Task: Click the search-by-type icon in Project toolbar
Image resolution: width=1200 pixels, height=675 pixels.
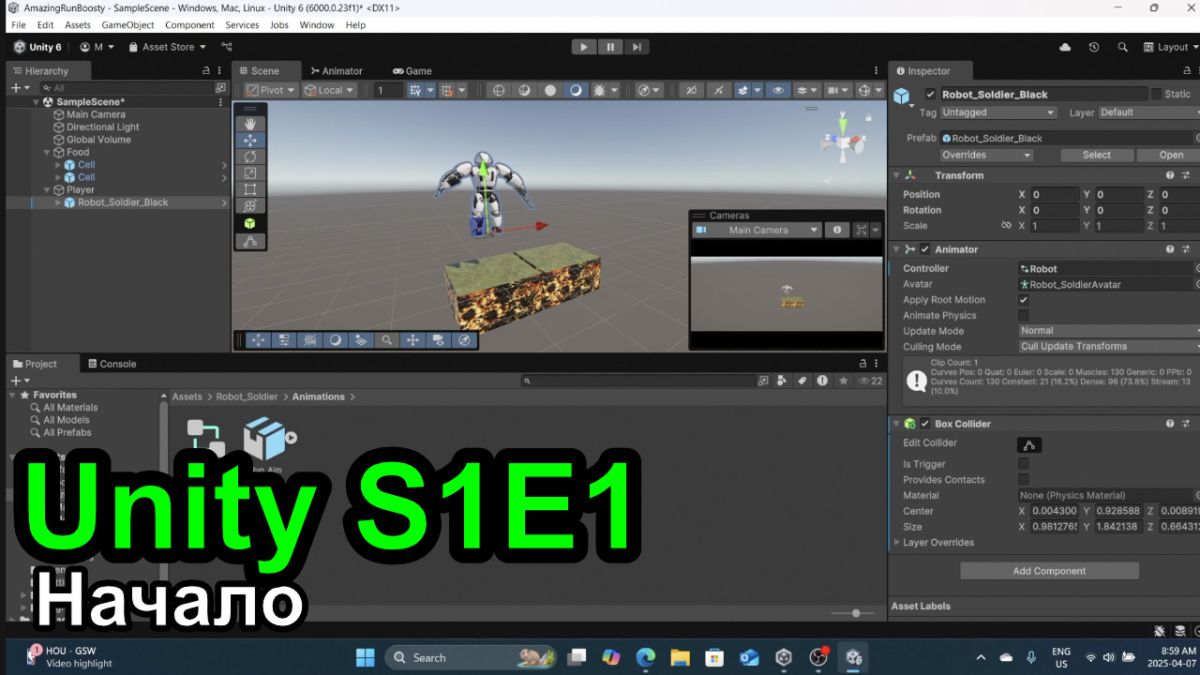Action: pos(781,380)
